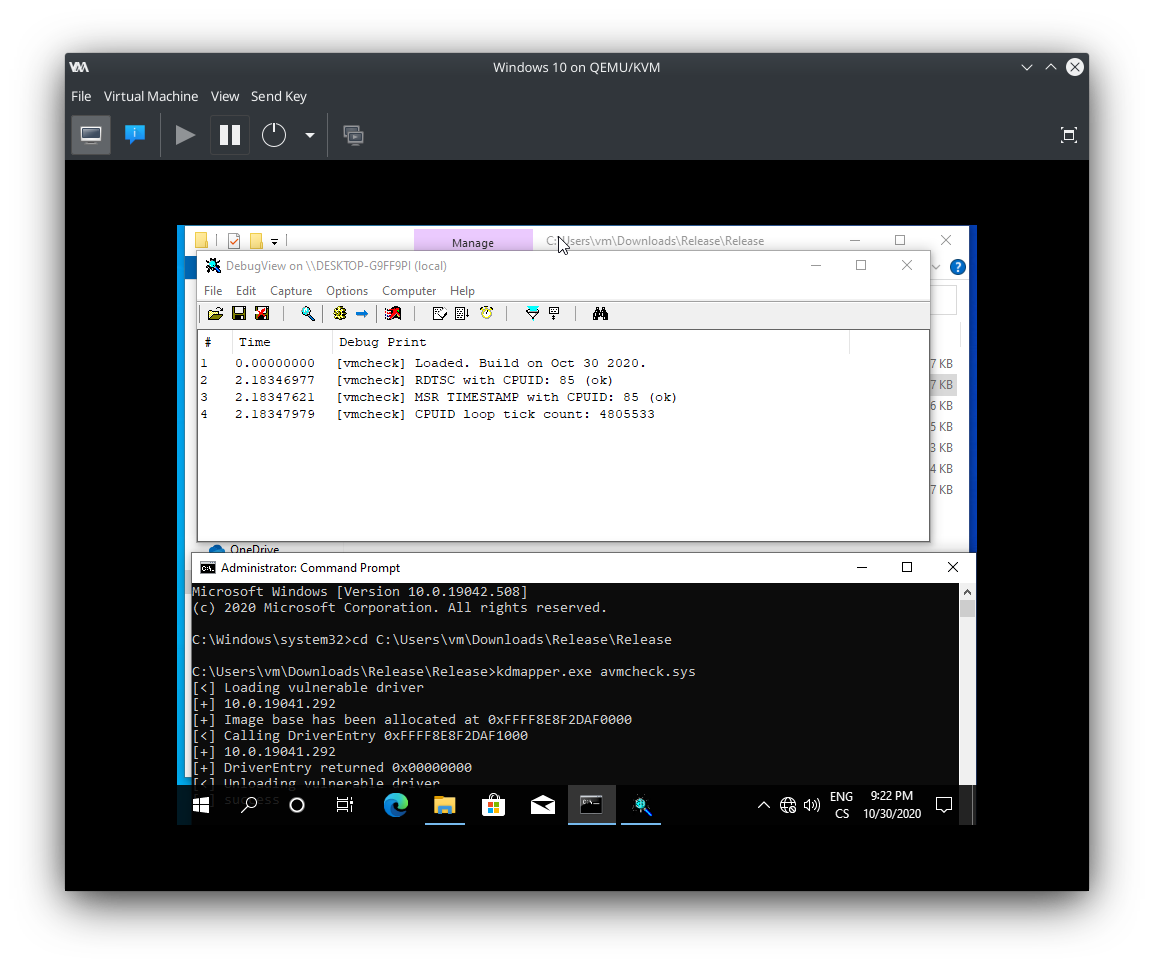
Task: Pause the virtual machine
Action: [x=230, y=135]
